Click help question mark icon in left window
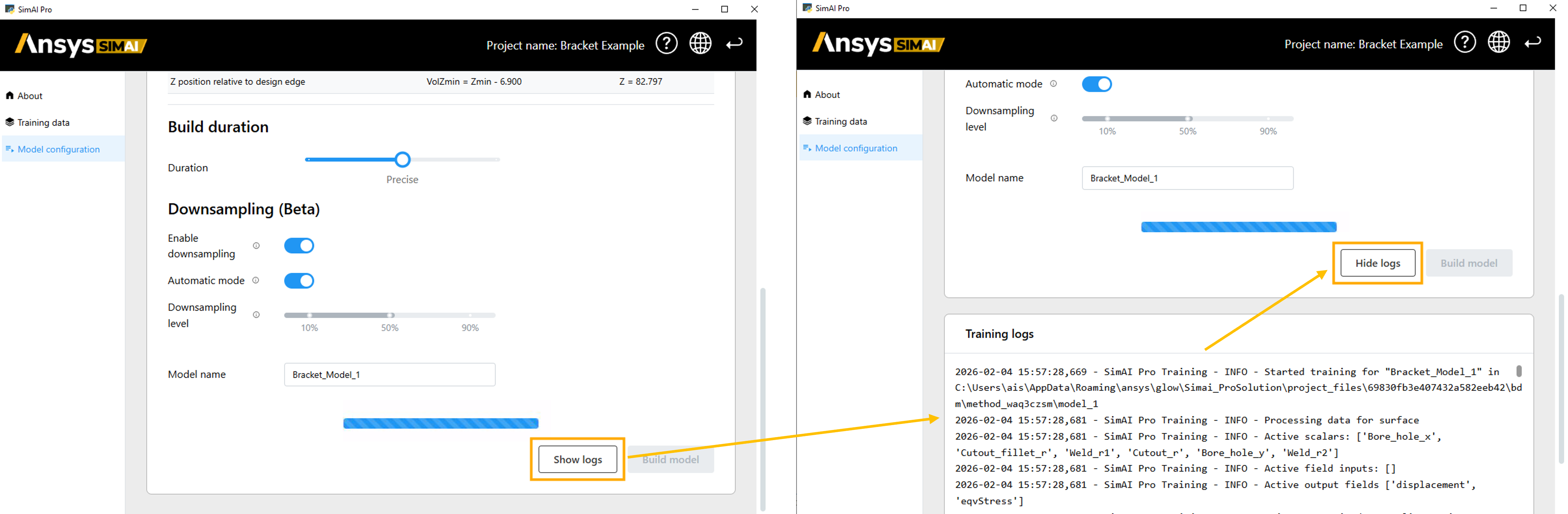 [x=666, y=44]
